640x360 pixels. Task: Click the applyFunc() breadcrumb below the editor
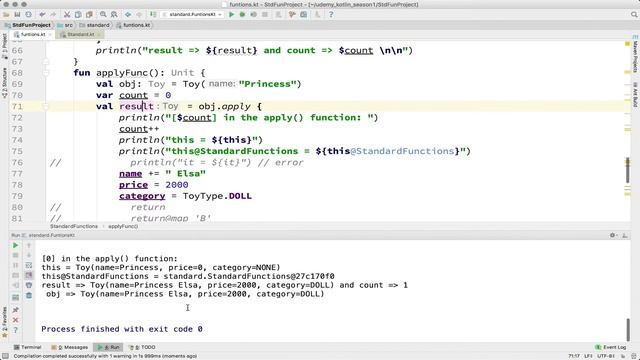pos(123,226)
